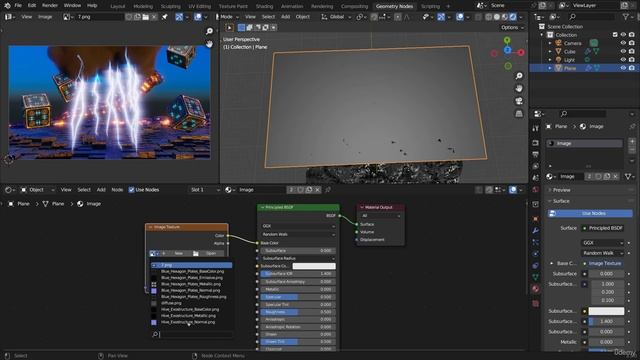
Task: Open the modifier wrench properties tab
Action: [x=536, y=231]
